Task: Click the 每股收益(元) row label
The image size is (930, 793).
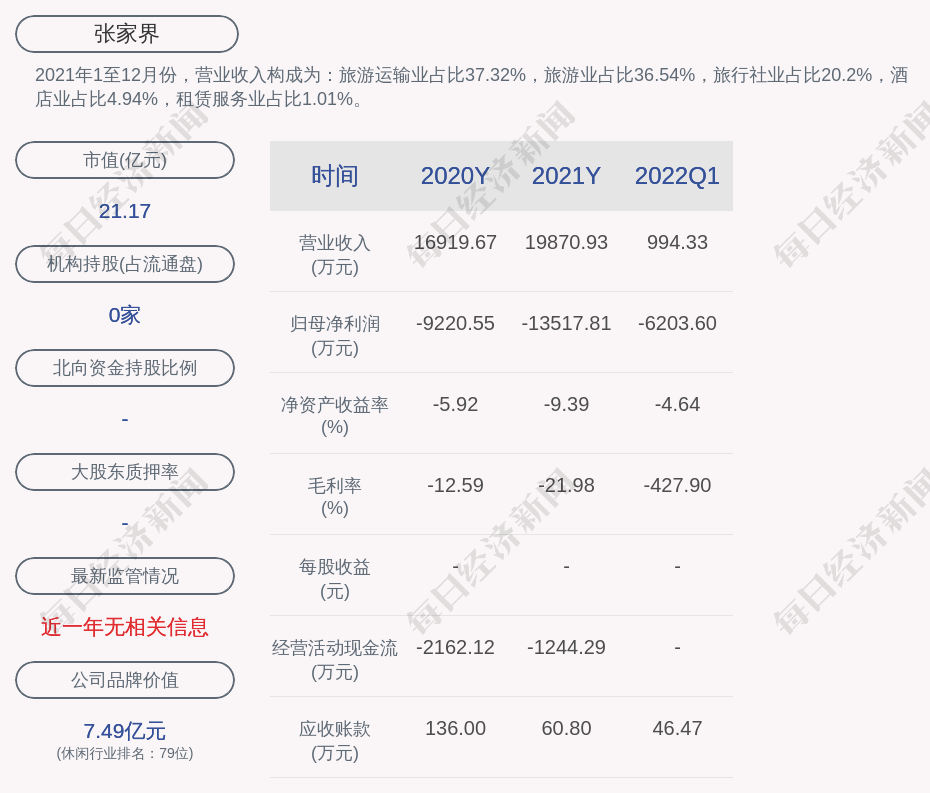Action: tap(335, 578)
